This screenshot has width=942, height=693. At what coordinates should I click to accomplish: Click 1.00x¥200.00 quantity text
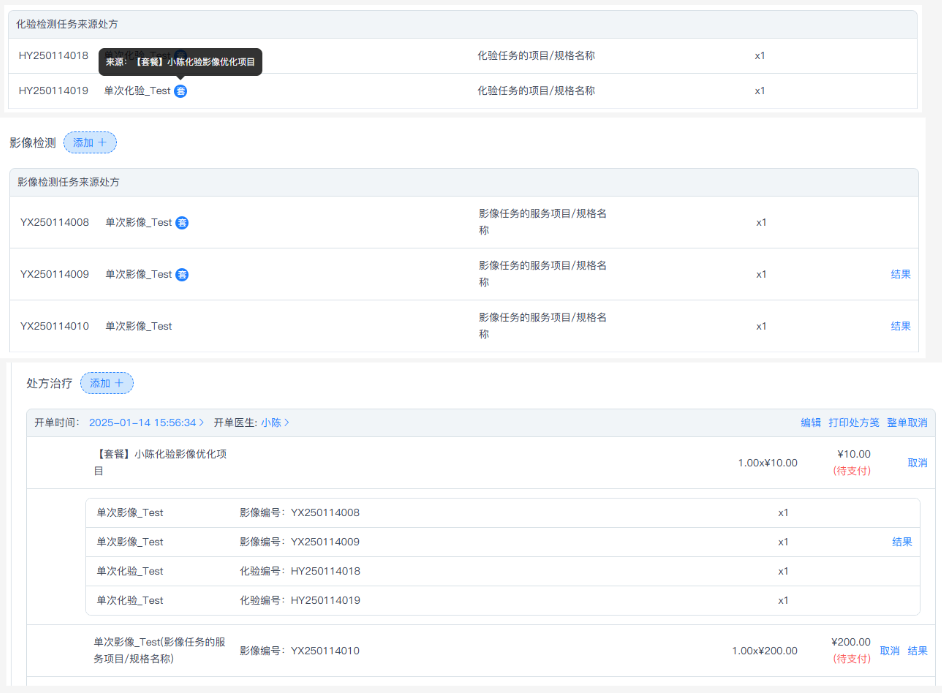[765, 651]
